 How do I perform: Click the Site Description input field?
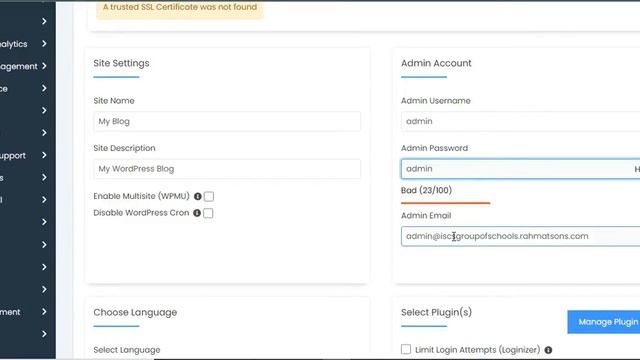pos(227,169)
